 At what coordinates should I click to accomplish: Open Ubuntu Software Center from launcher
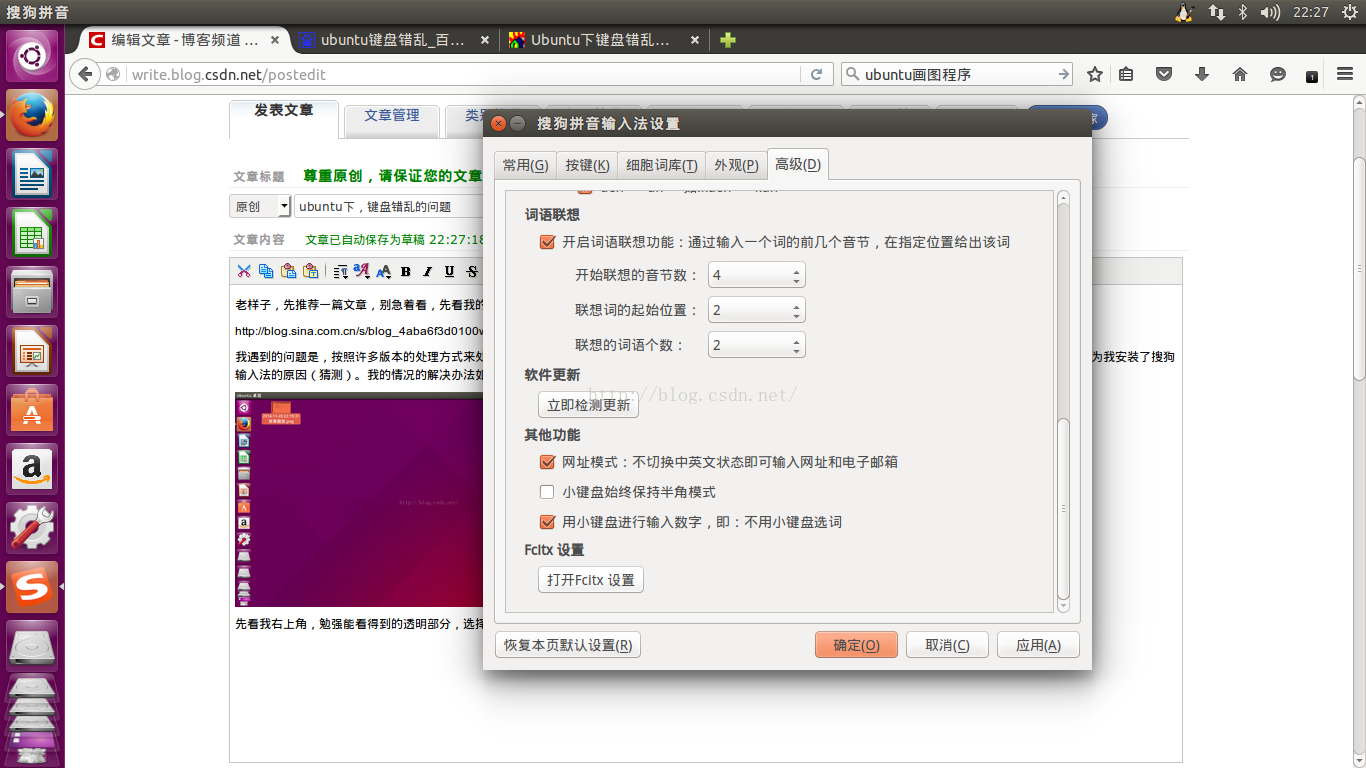pos(33,410)
